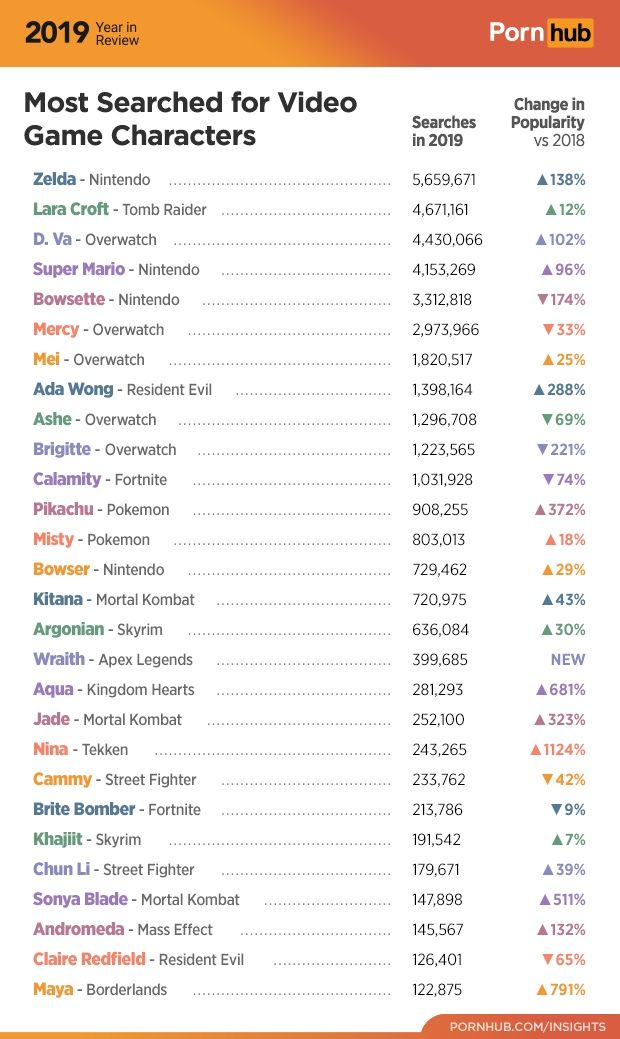620x1039 pixels.
Task: Click the "Searches in 2019" column header
Action: pos(443,131)
